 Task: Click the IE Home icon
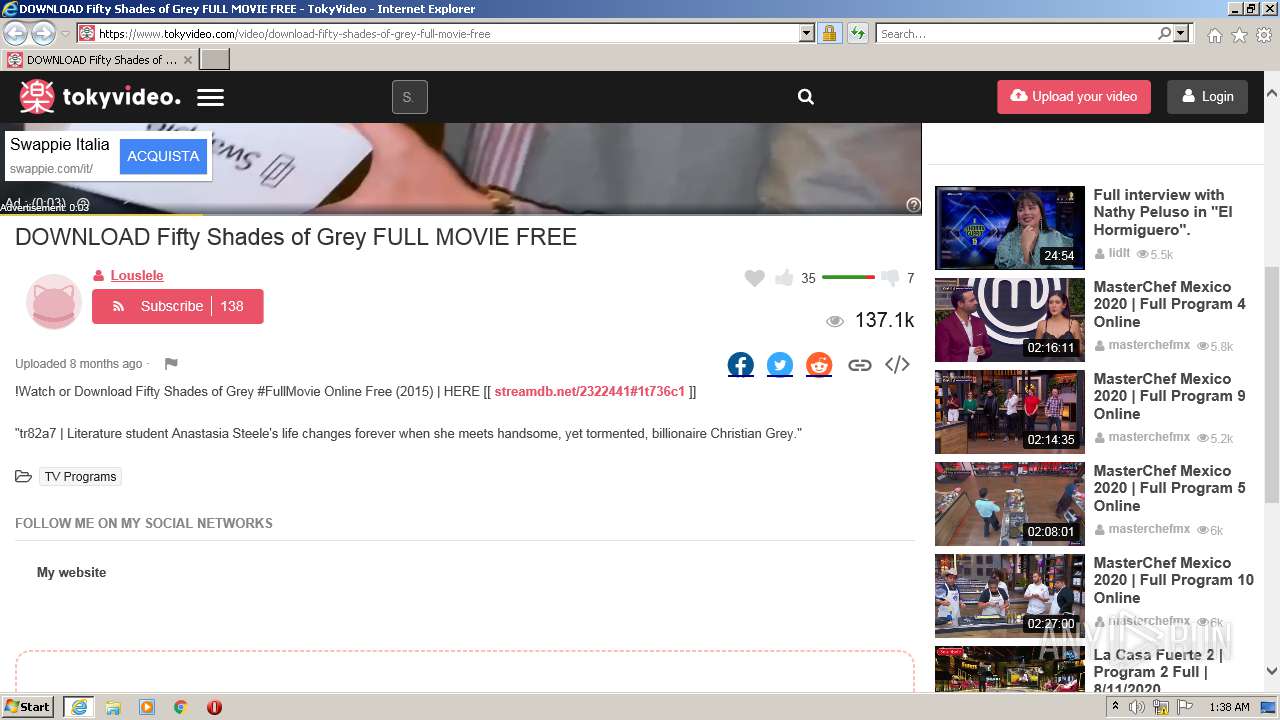(x=1214, y=35)
